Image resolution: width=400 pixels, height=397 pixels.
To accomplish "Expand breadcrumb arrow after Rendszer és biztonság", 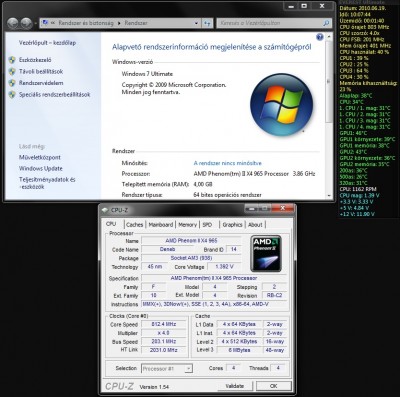I will pyautogui.click(x=119, y=23).
